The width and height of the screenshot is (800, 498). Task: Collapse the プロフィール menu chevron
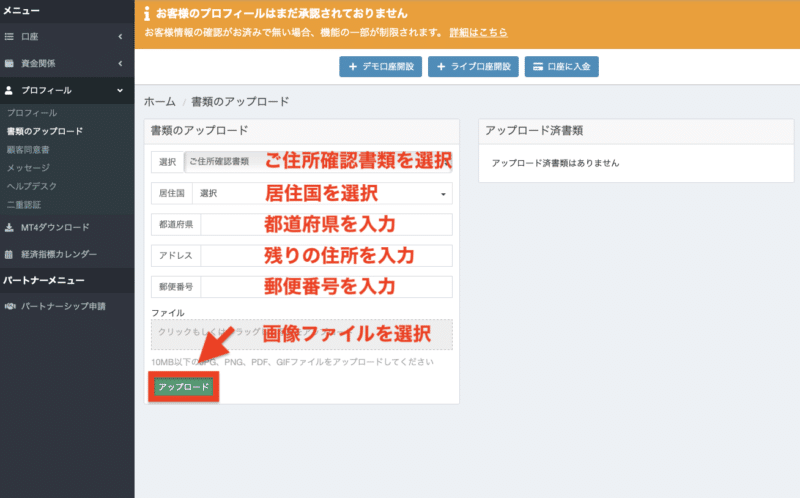coord(120,90)
